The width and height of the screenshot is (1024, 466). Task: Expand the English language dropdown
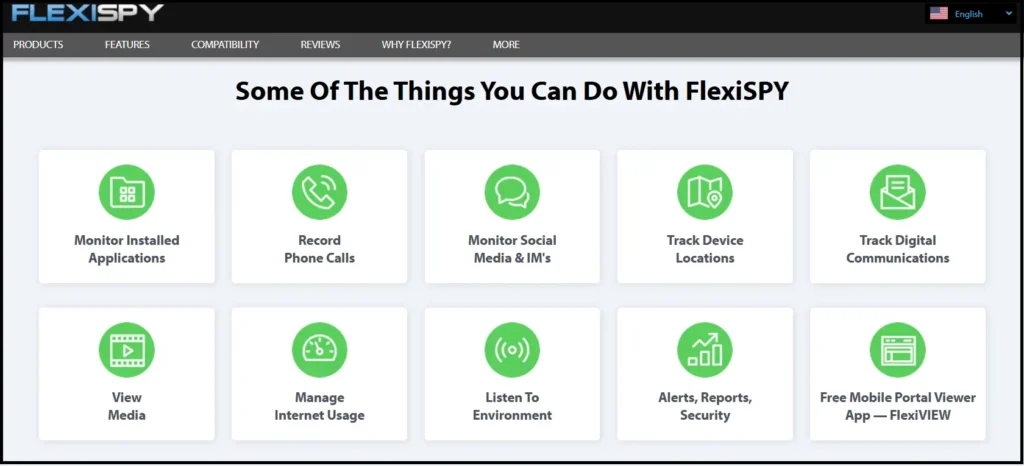point(967,14)
